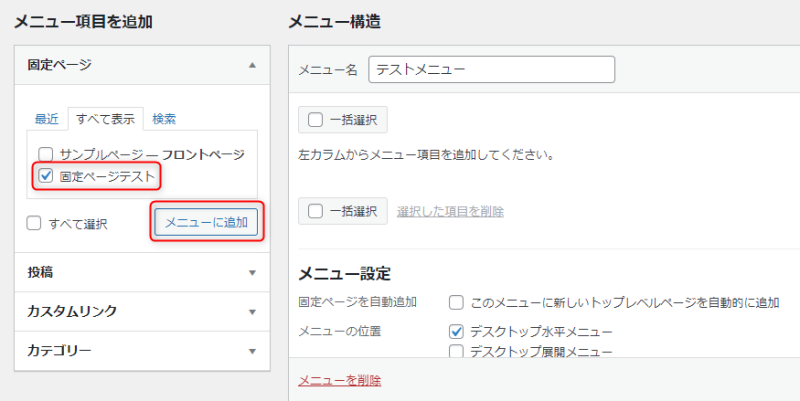Screen dimensions: 800x401
Task: Expand the カスタムリンク section arrow
Action: [252, 311]
